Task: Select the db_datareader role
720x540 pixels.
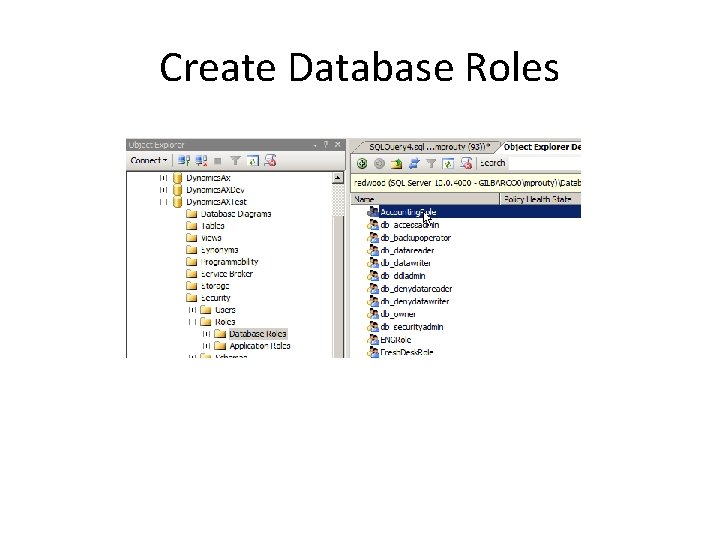Action: (407, 250)
